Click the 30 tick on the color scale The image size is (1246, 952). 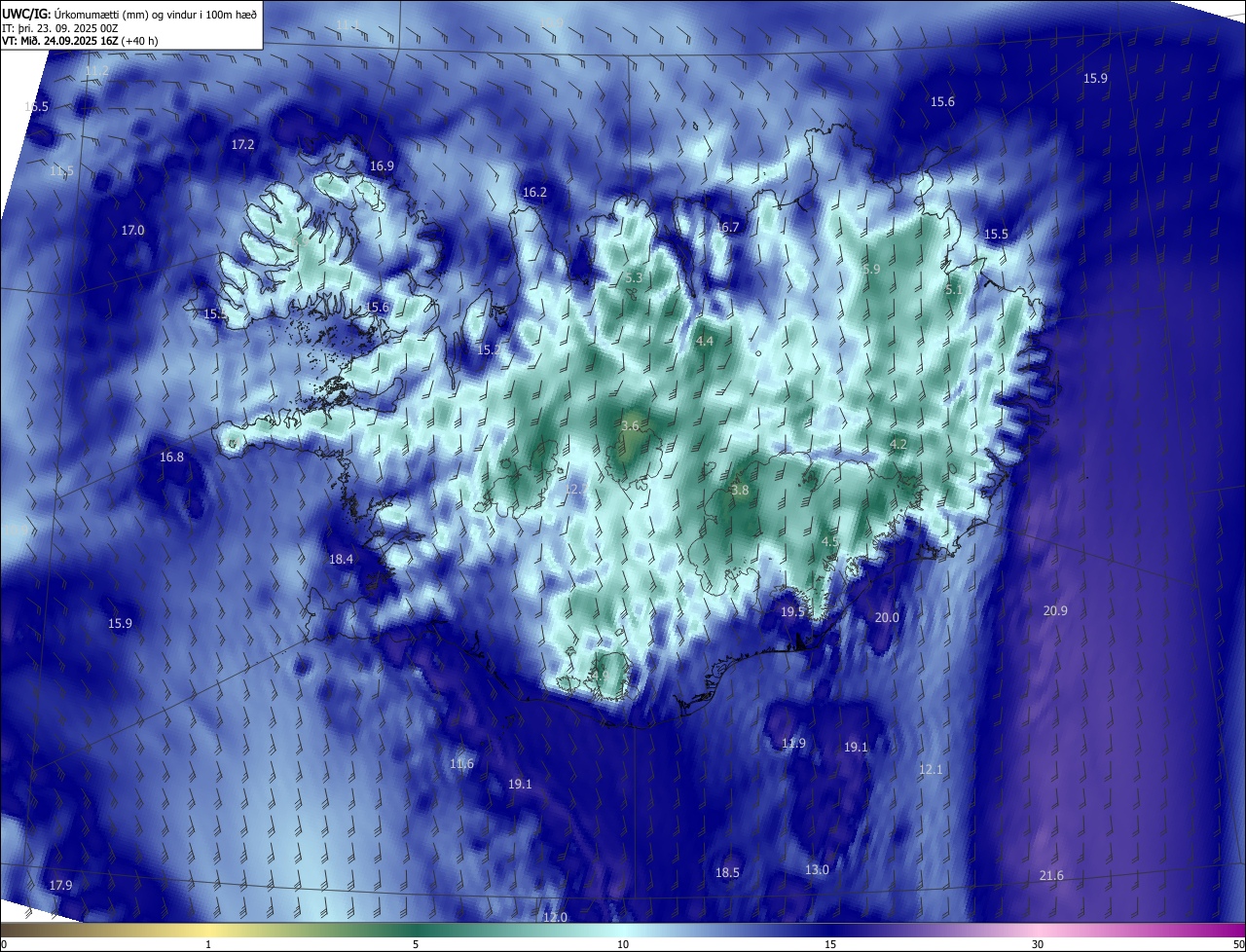1038,944
